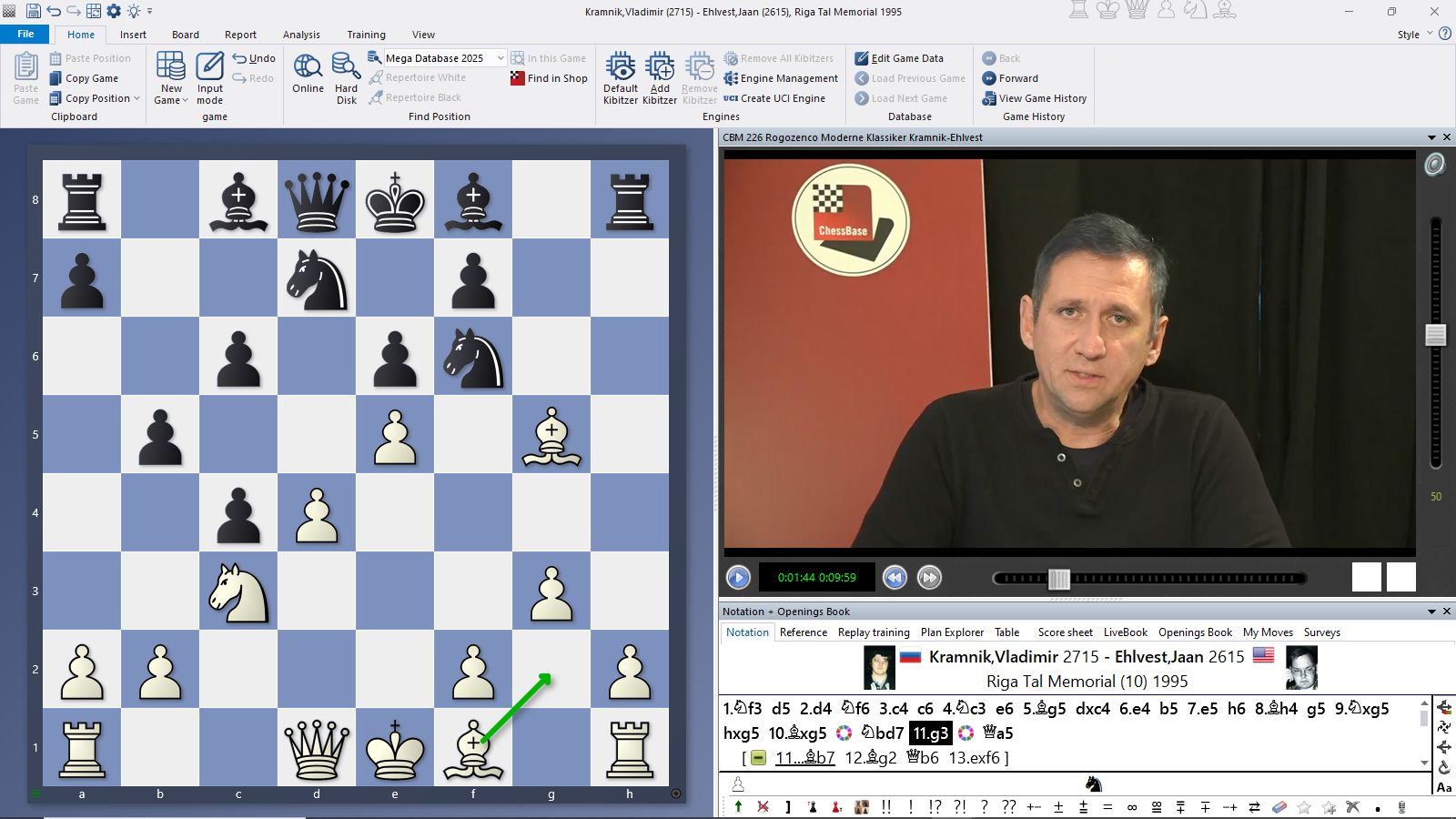Image resolution: width=1456 pixels, height=819 pixels.
Task: Click the Default Kibitzer engine icon
Action: 621,68
